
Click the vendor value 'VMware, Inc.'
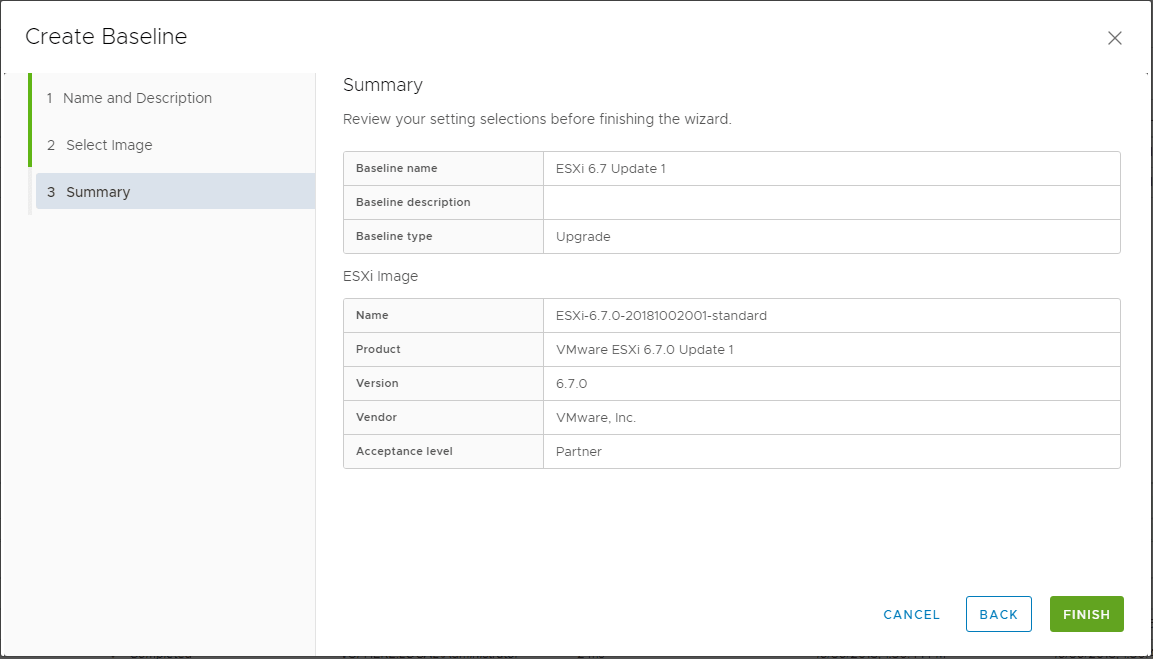point(596,418)
